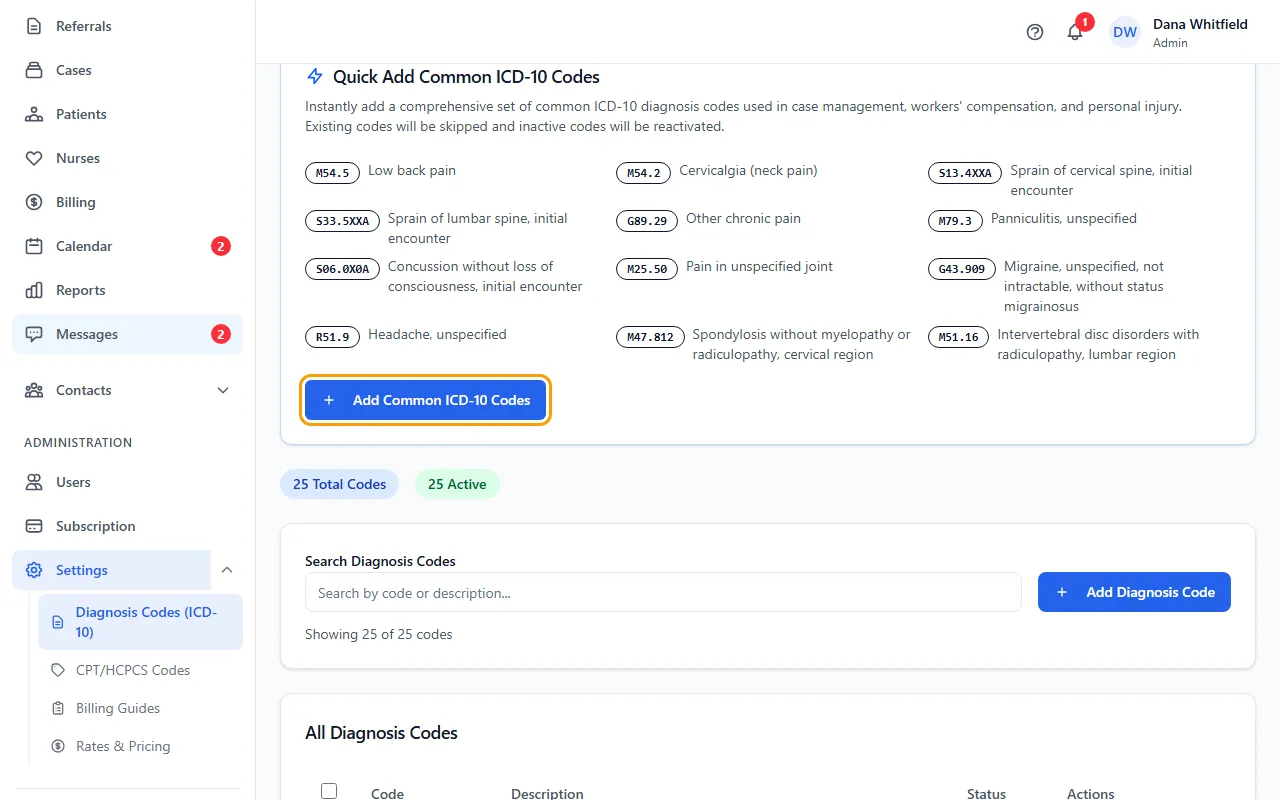Click the Description column header
Image resolution: width=1280 pixels, height=800 pixels.
point(547,794)
